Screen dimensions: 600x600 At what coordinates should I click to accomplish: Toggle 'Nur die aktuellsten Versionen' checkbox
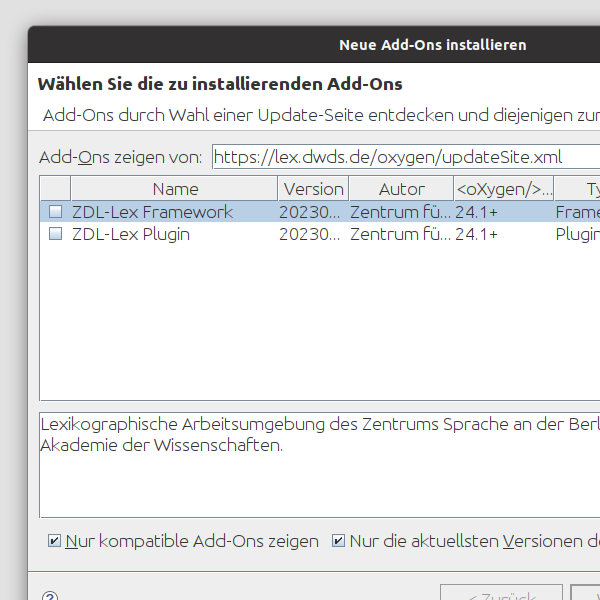[x=339, y=541]
